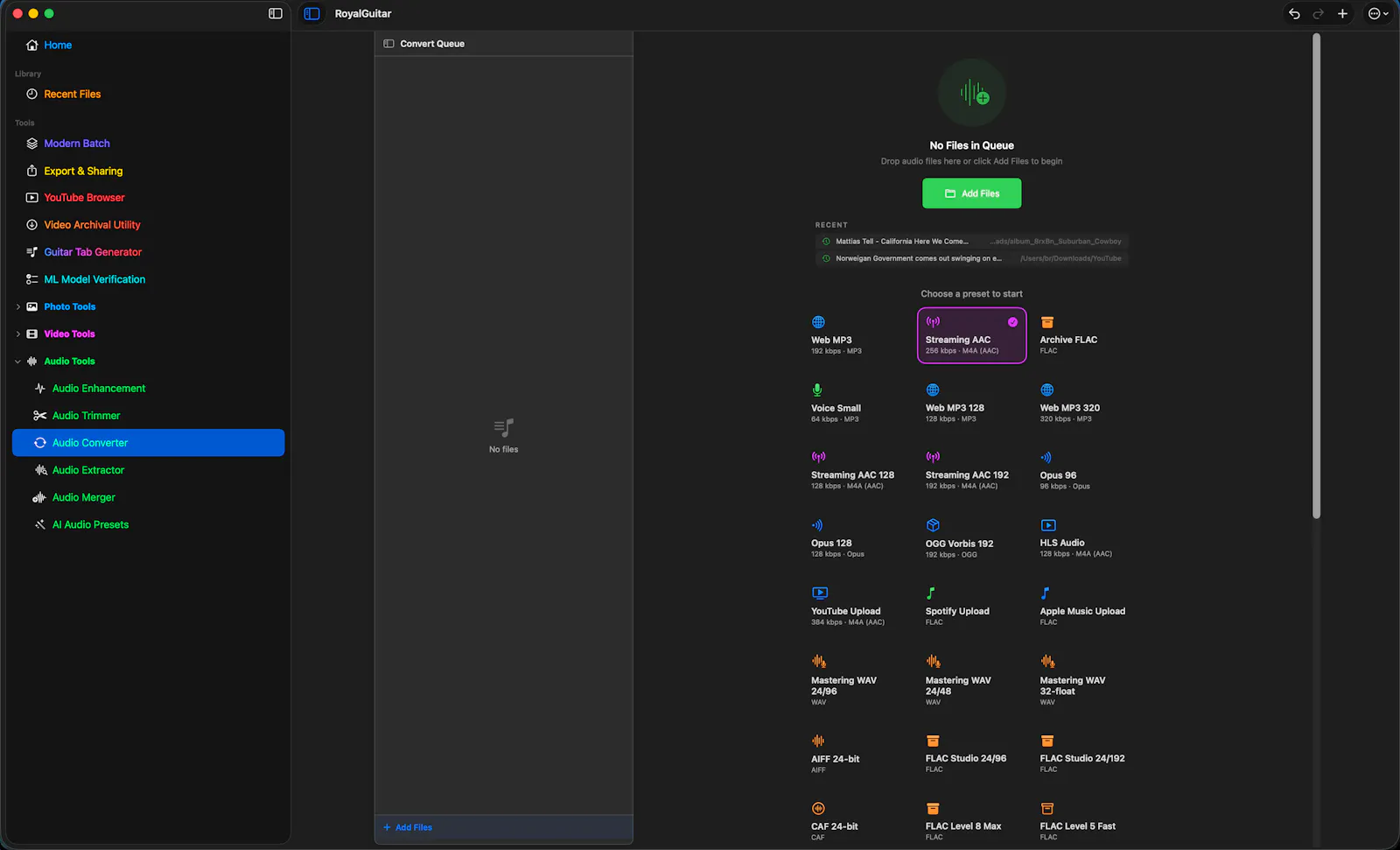Image resolution: width=1400 pixels, height=850 pixels.
Task: Select the Modern Batch tool
Action: pos(148,143)
